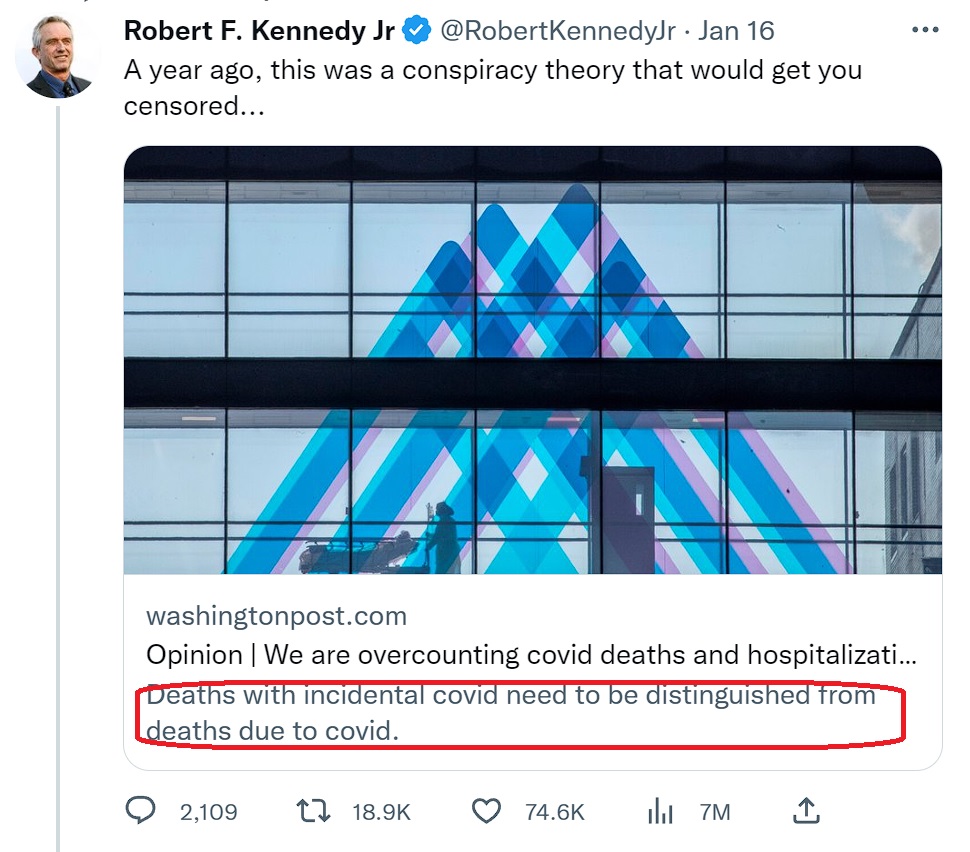Open the @RobertKennedyJr handle link

558,31
